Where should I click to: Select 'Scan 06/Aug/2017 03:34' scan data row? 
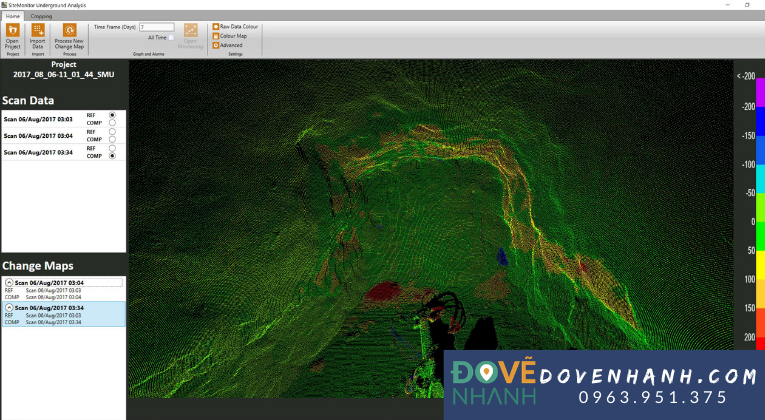(x=63, y=152)
